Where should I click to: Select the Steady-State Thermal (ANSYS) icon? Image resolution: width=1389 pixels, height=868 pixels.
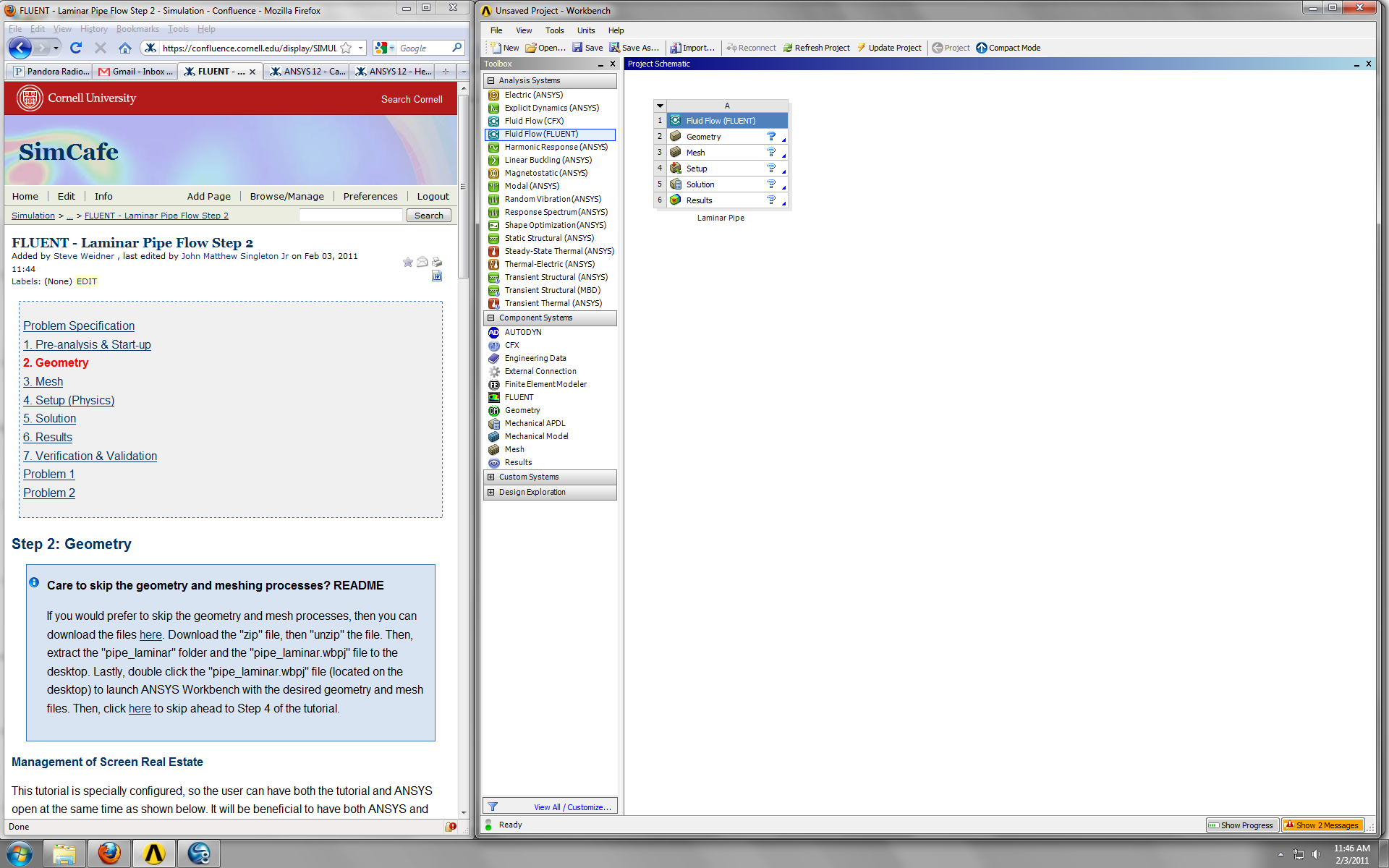click(x=494, y=251)
